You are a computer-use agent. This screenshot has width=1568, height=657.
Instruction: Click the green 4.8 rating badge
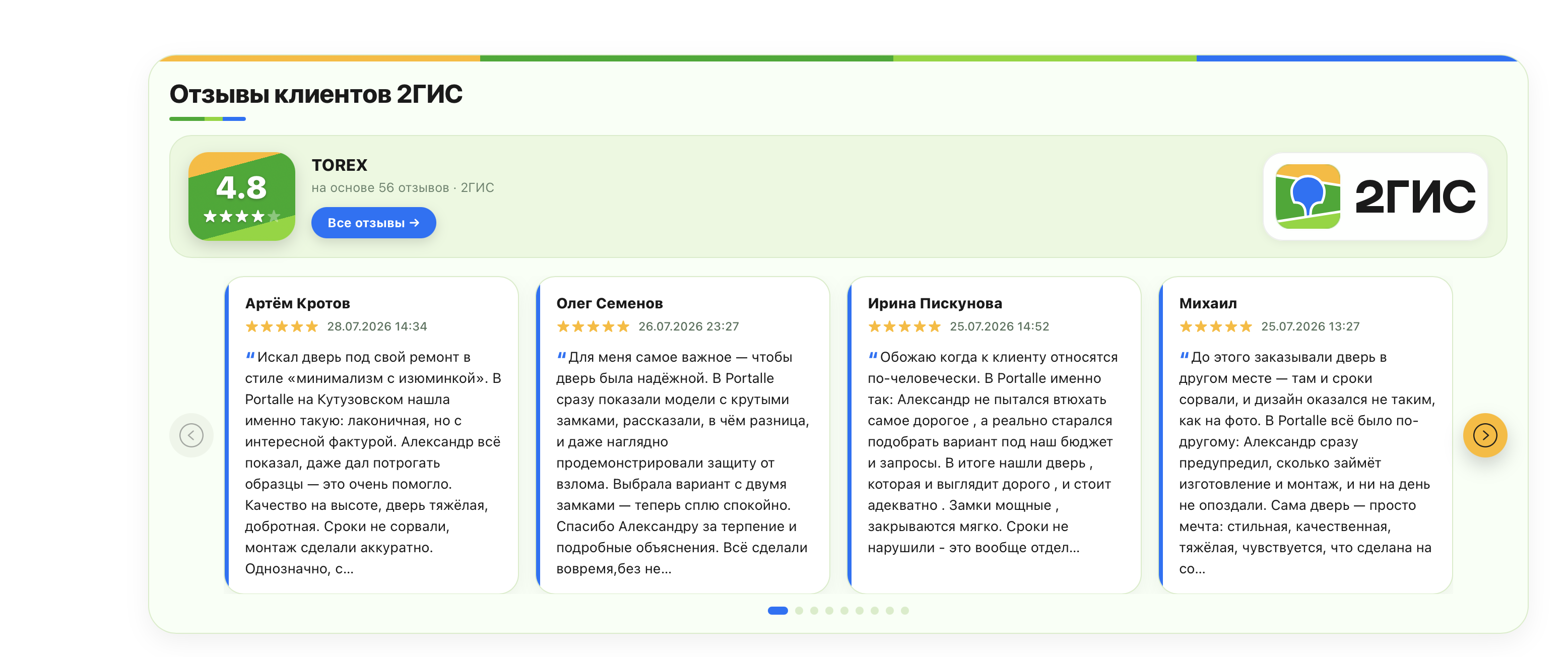(x=242, y=196)
